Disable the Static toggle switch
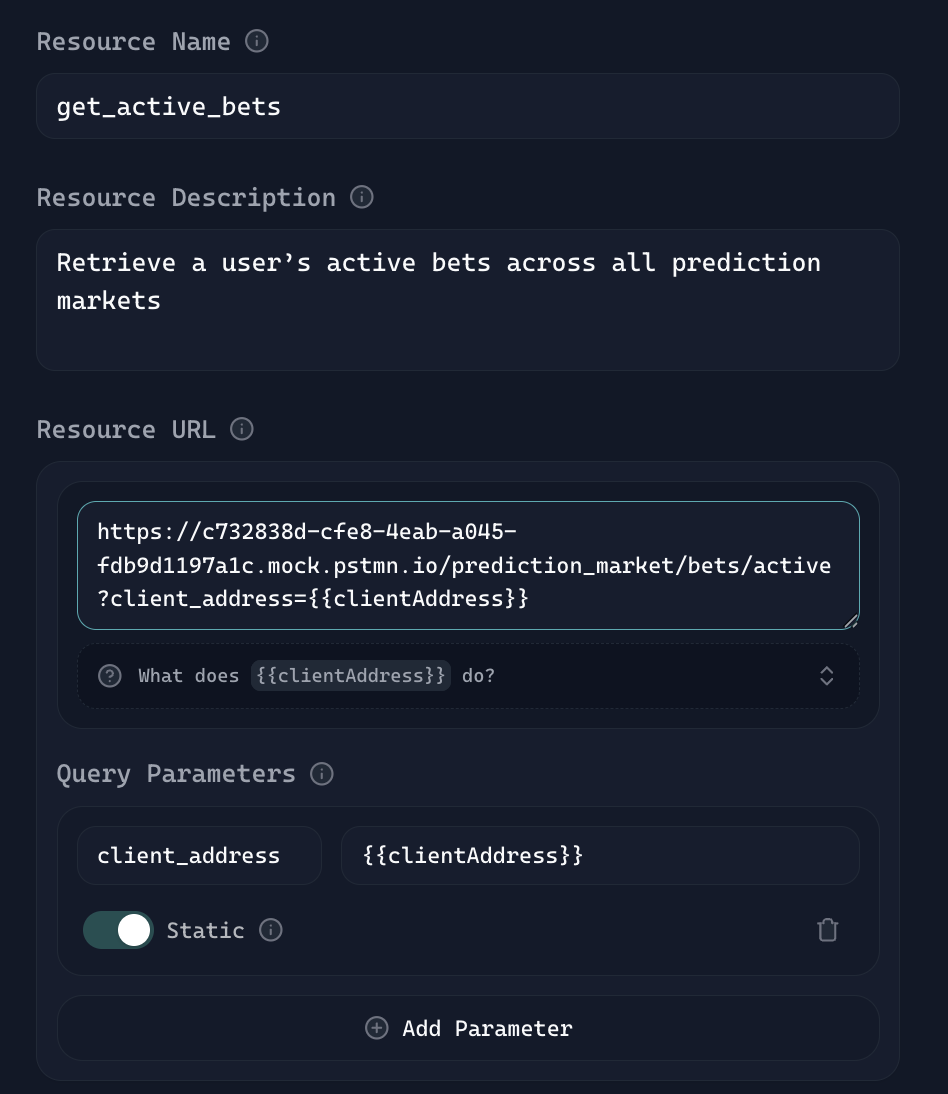 tap(119, 930)
